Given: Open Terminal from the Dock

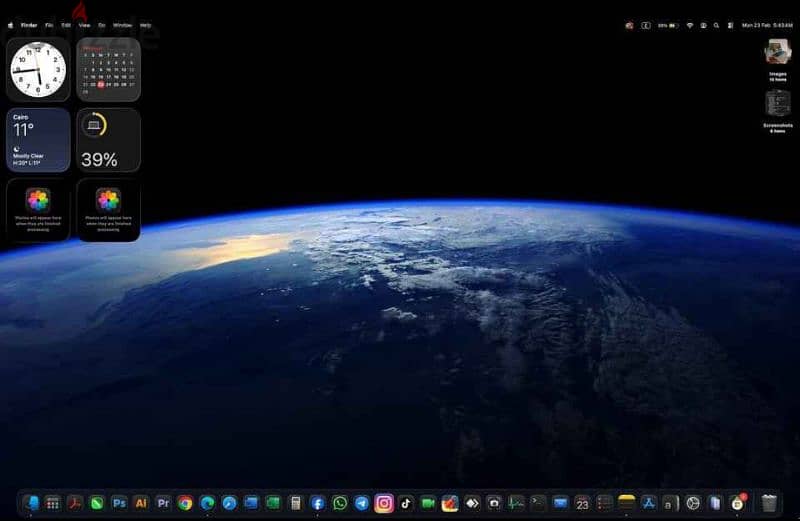Looking at the screenshot, I should 538,503.
